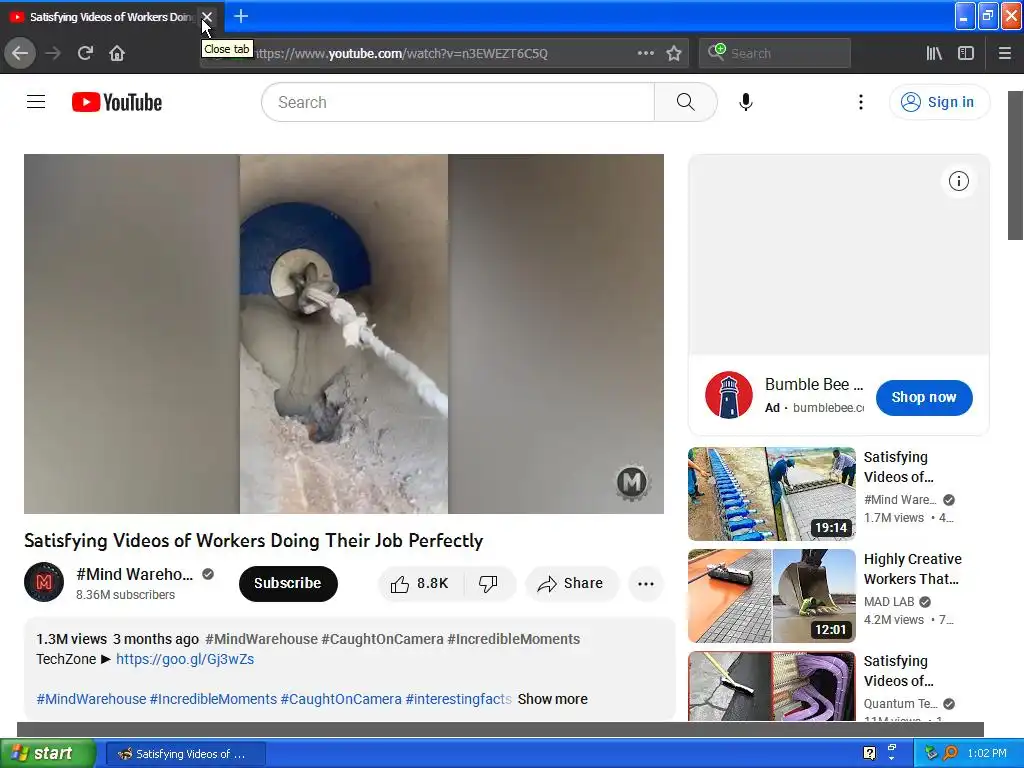Go back using the browser back arrow
The width and height of the screenshot is (1024, 768).
coord(20,53)
